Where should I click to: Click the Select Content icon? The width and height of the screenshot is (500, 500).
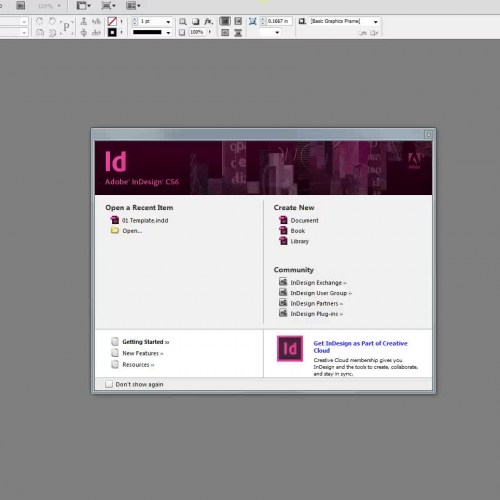coord(84,33)
